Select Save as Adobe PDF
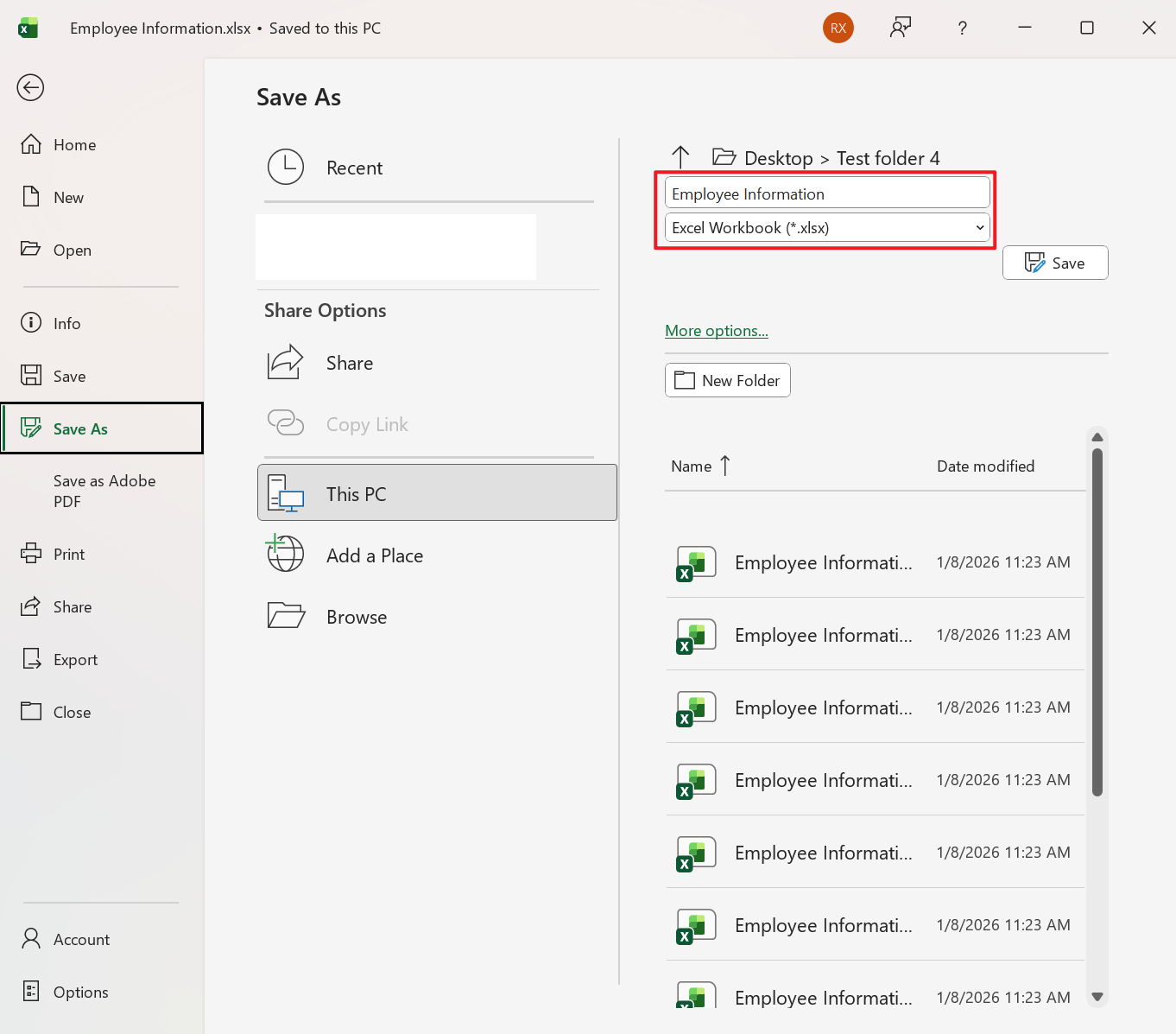The width and height of the screenshot is (1176, 1034). [103, 491]
